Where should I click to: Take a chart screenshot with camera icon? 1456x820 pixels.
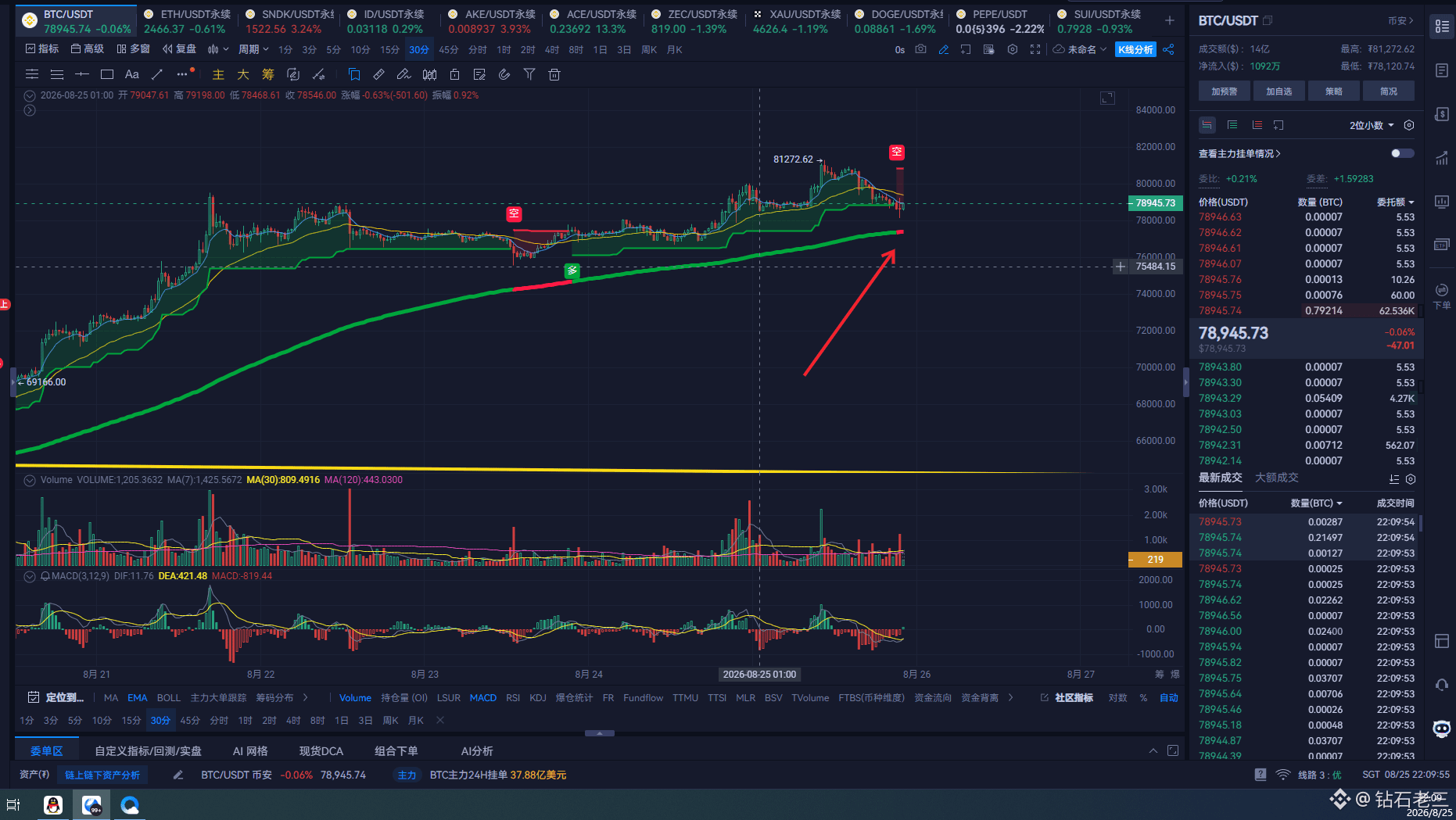(x=921, y=49)
